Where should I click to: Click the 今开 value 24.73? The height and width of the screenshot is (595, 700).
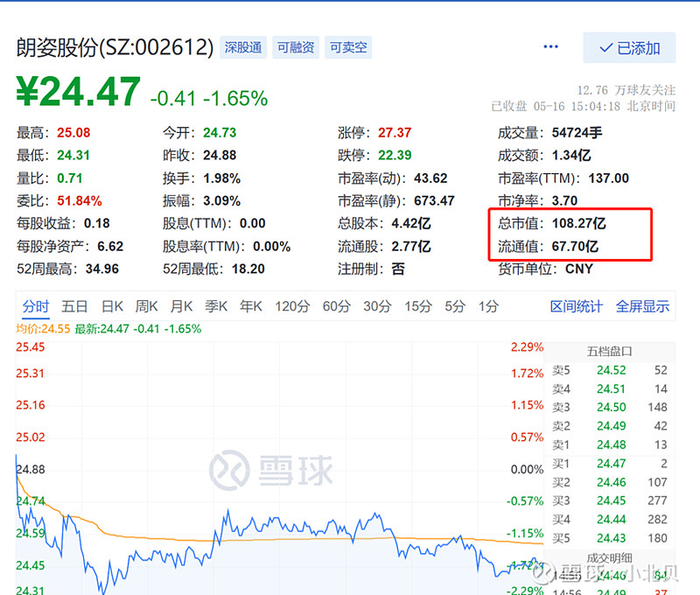pos(220,133)
